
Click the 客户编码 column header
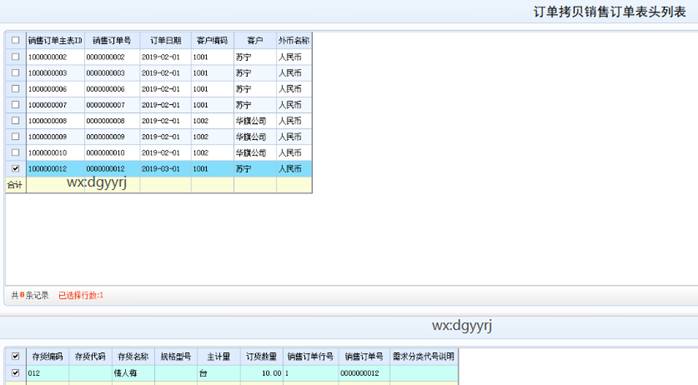pos(212,41)
